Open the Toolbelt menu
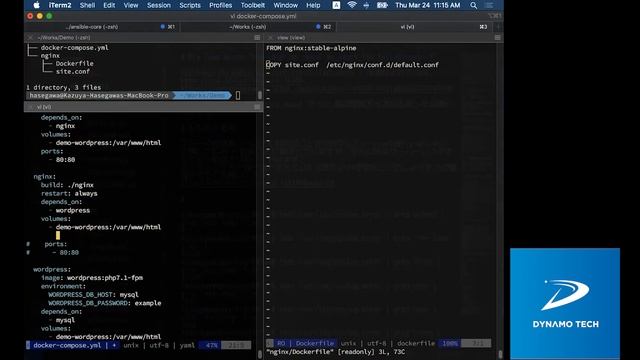640x360 pixels. tap(253, 5)
